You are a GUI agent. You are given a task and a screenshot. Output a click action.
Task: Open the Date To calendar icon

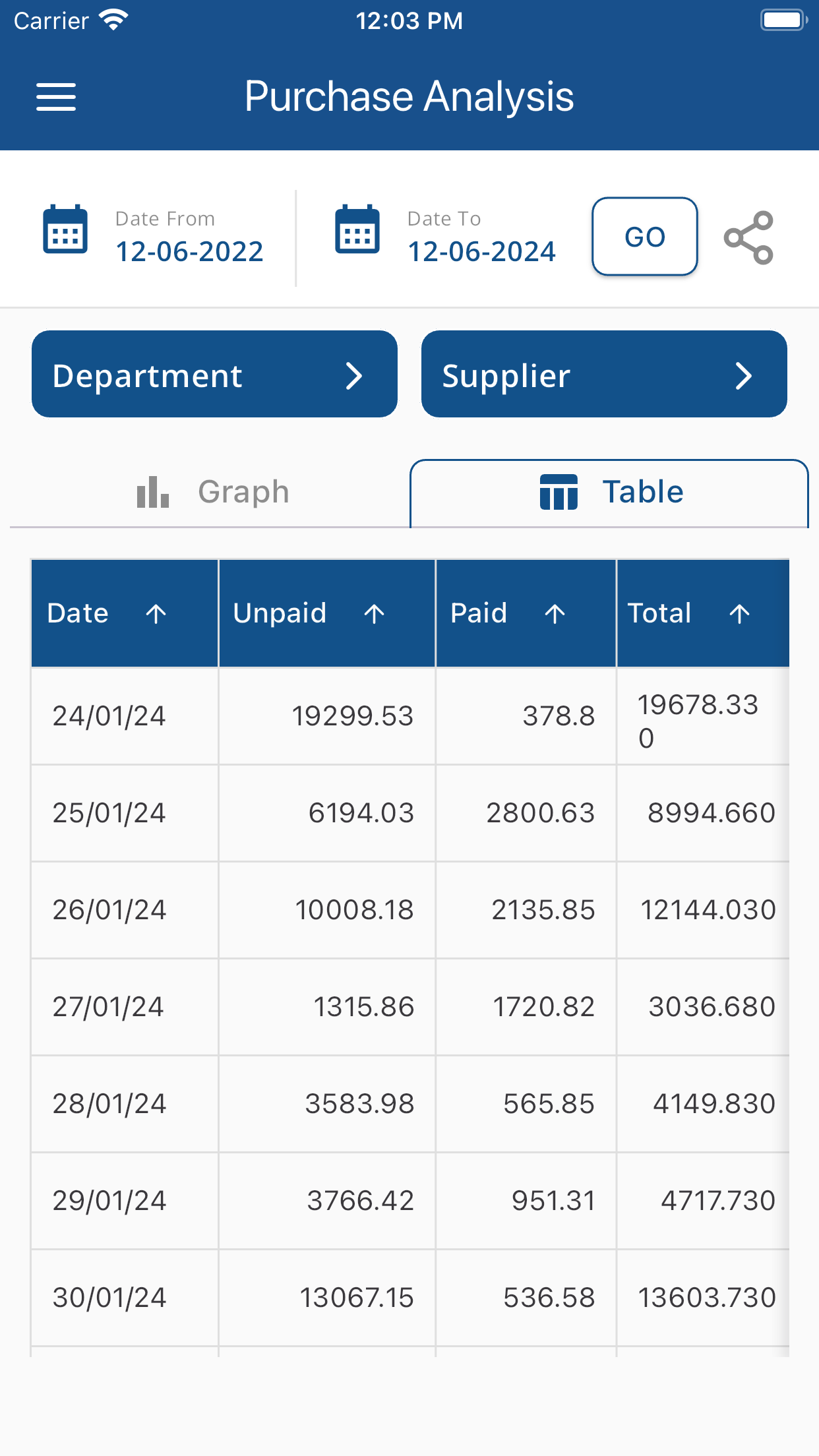[x=357, y=229]
